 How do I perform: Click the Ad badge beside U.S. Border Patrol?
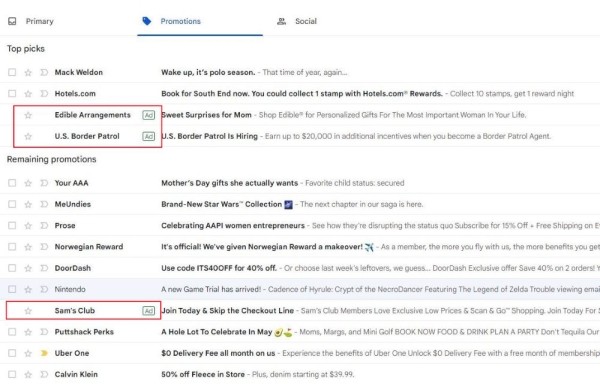click(148, 136)
